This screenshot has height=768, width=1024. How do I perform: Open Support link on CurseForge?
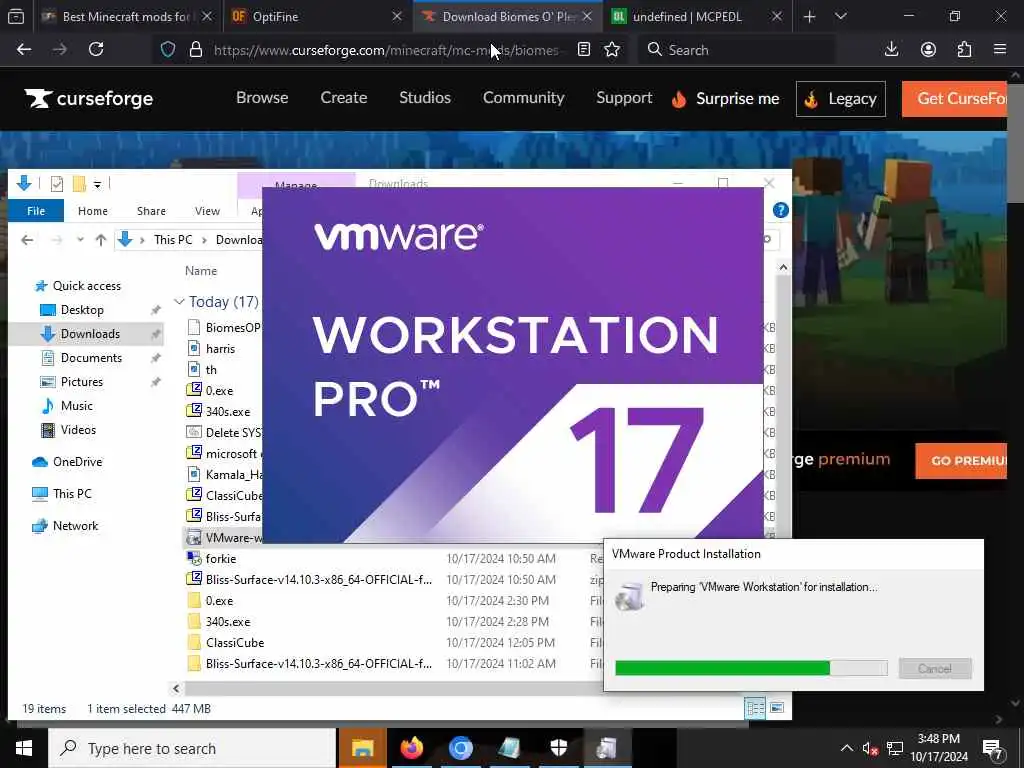pos(624,98)
